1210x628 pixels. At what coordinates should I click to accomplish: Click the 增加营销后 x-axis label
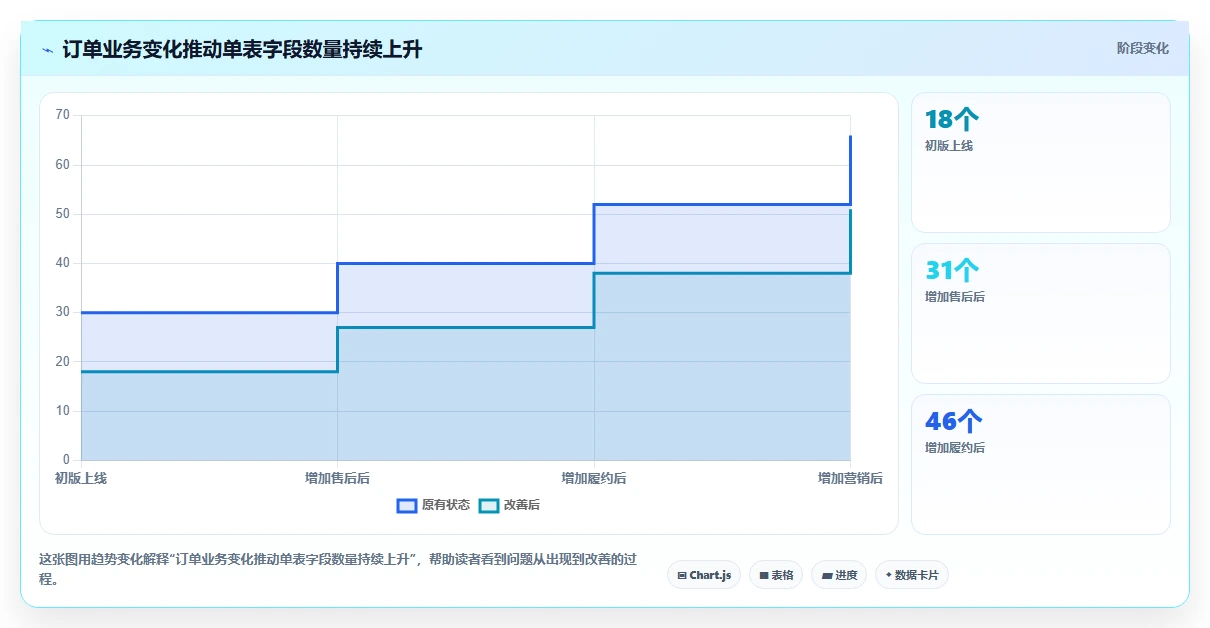point(850,478)
